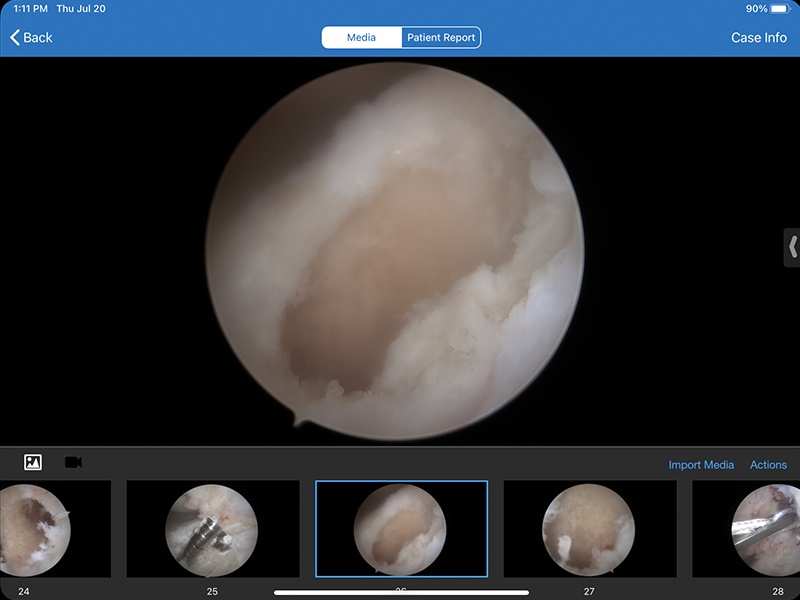Open Import Media
The image size is (800, 600).
(701, 465)
